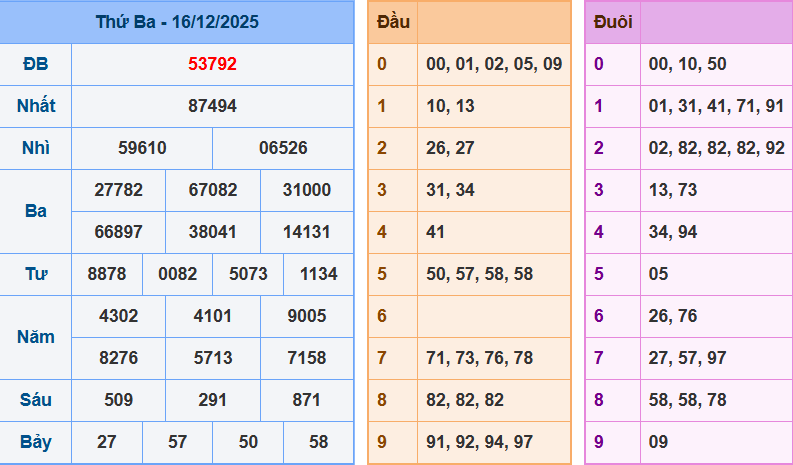Click the Đầu column header
This screenshot has height=465, width=793.
[392, 22]
